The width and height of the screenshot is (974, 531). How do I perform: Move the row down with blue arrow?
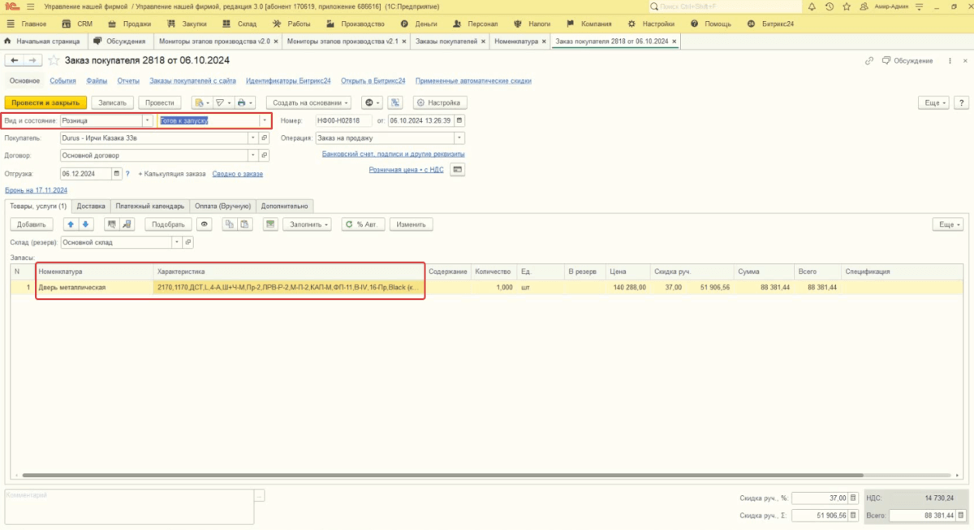[86, 224]
